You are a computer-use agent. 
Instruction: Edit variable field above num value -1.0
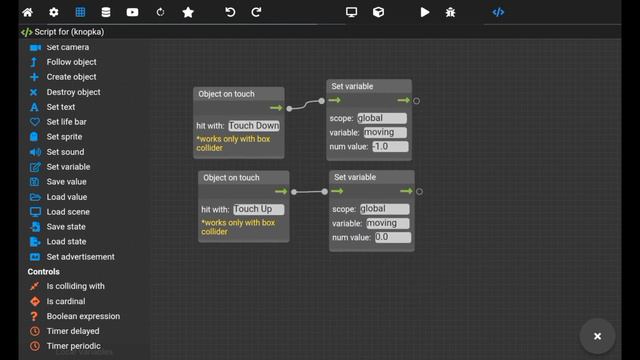click(385, 132)
